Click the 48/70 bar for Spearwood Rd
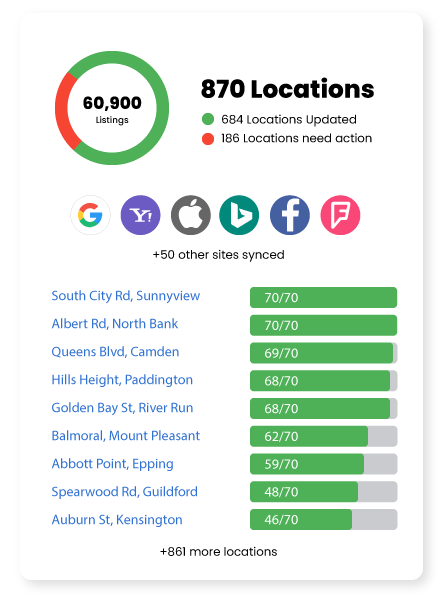This screenshot has height=603, width=446. coord(323,491)
